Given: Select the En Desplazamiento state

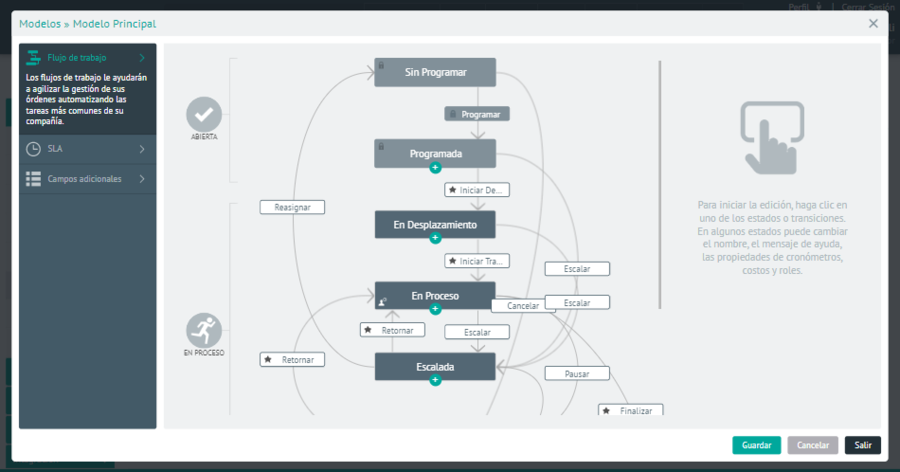Looking at the screenshot, I should 435,225.
